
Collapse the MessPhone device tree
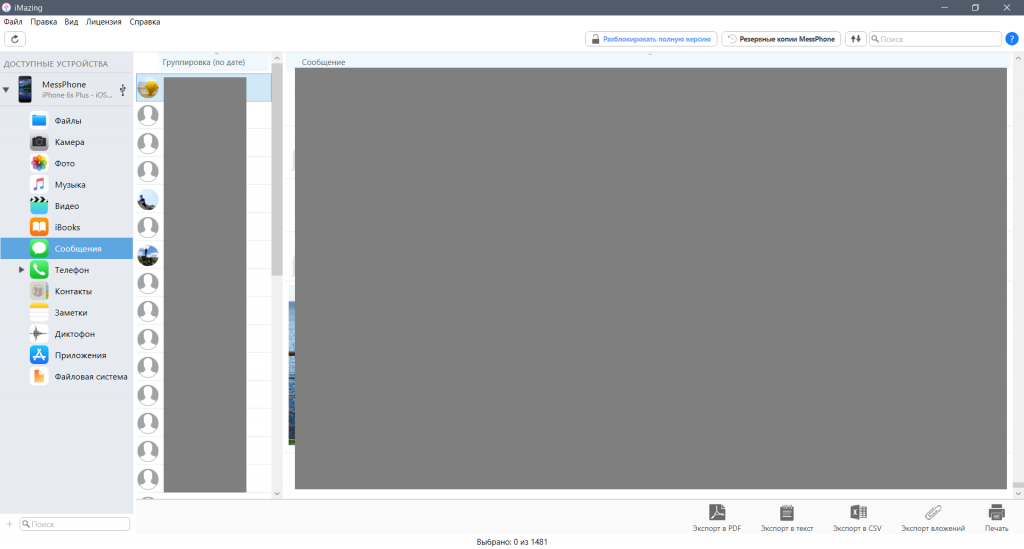tap(7, 89)
